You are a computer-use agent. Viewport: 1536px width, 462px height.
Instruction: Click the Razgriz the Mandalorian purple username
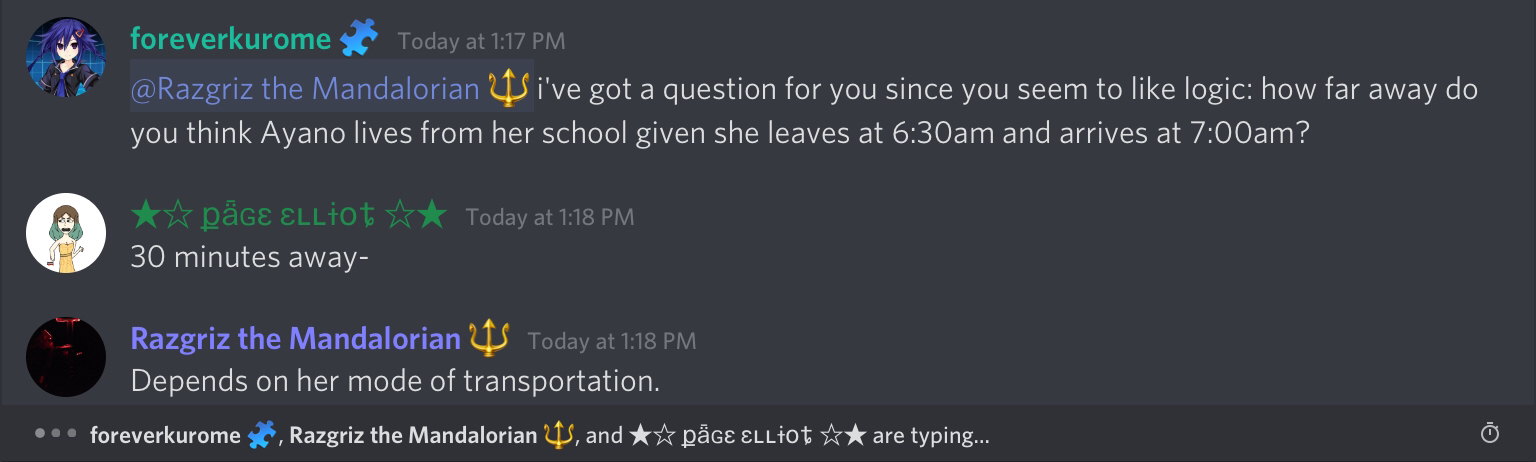(x=295, y=339)
